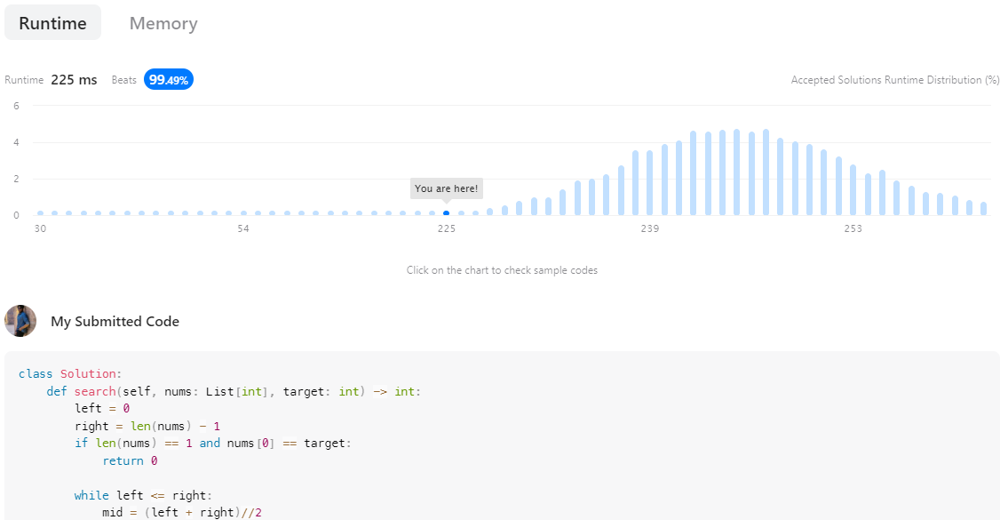
Task: Open the Memory tab
Action: point(163,23)
